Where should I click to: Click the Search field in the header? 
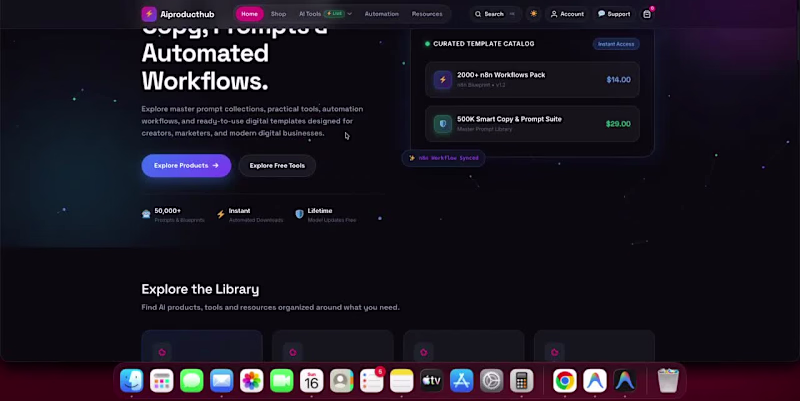[x=495, y=14]
